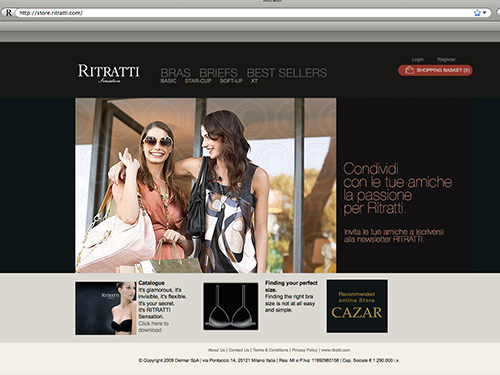Click the shopping bag icon in basket button
This screenshot has height=375, width=500.
[409, 70]
